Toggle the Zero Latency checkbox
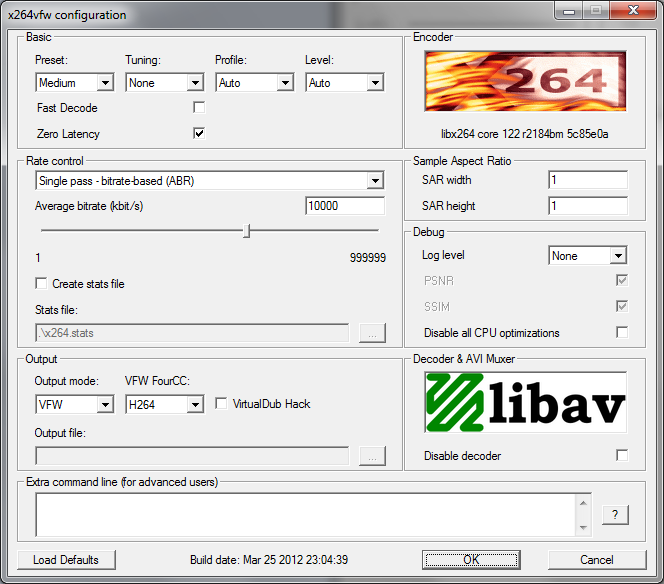Viewport: 664px width, 584px height. tap(199, 134)
